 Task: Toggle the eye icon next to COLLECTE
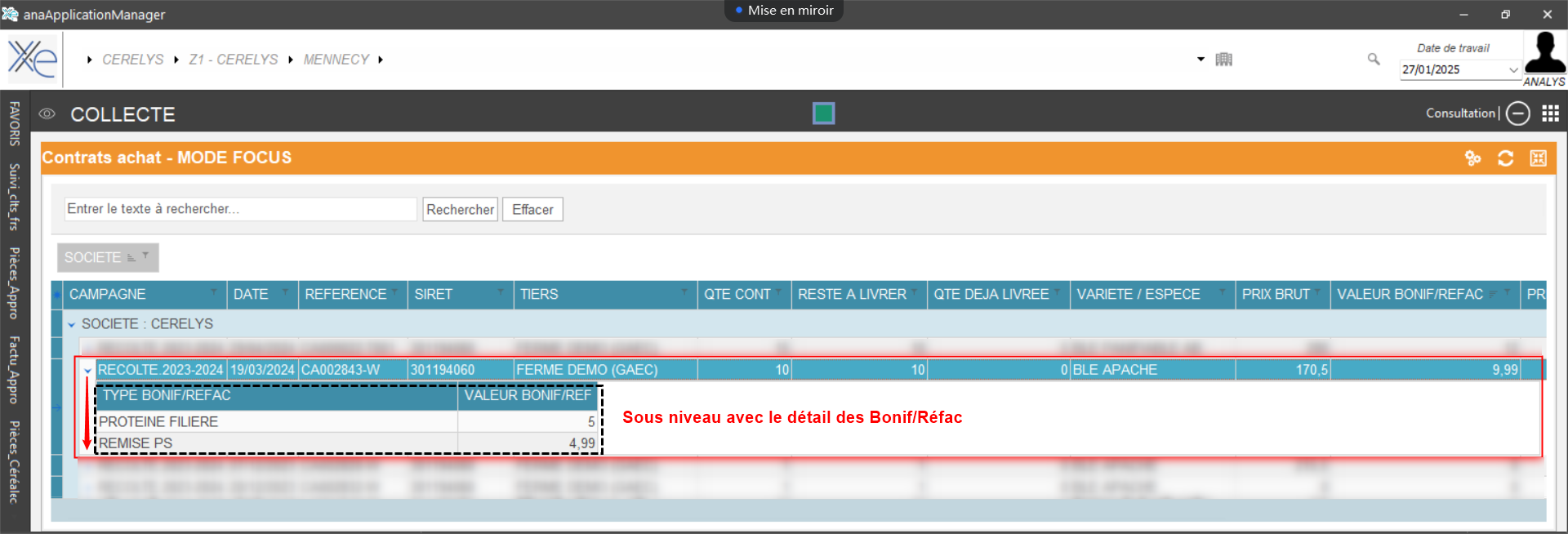point(47,113)
